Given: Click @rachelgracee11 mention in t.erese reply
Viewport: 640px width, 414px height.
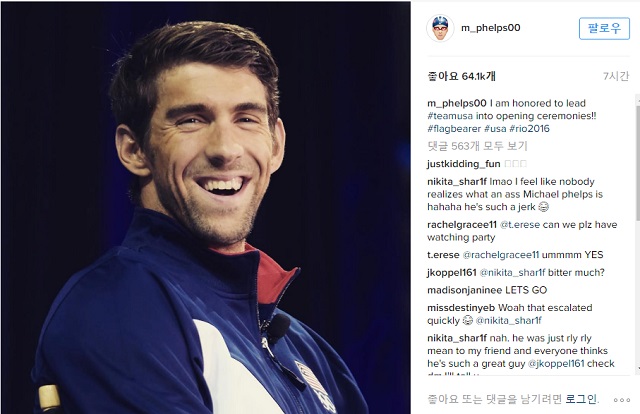Looking at the screenshot, I should pyautogui.click(x=500, y=255).
